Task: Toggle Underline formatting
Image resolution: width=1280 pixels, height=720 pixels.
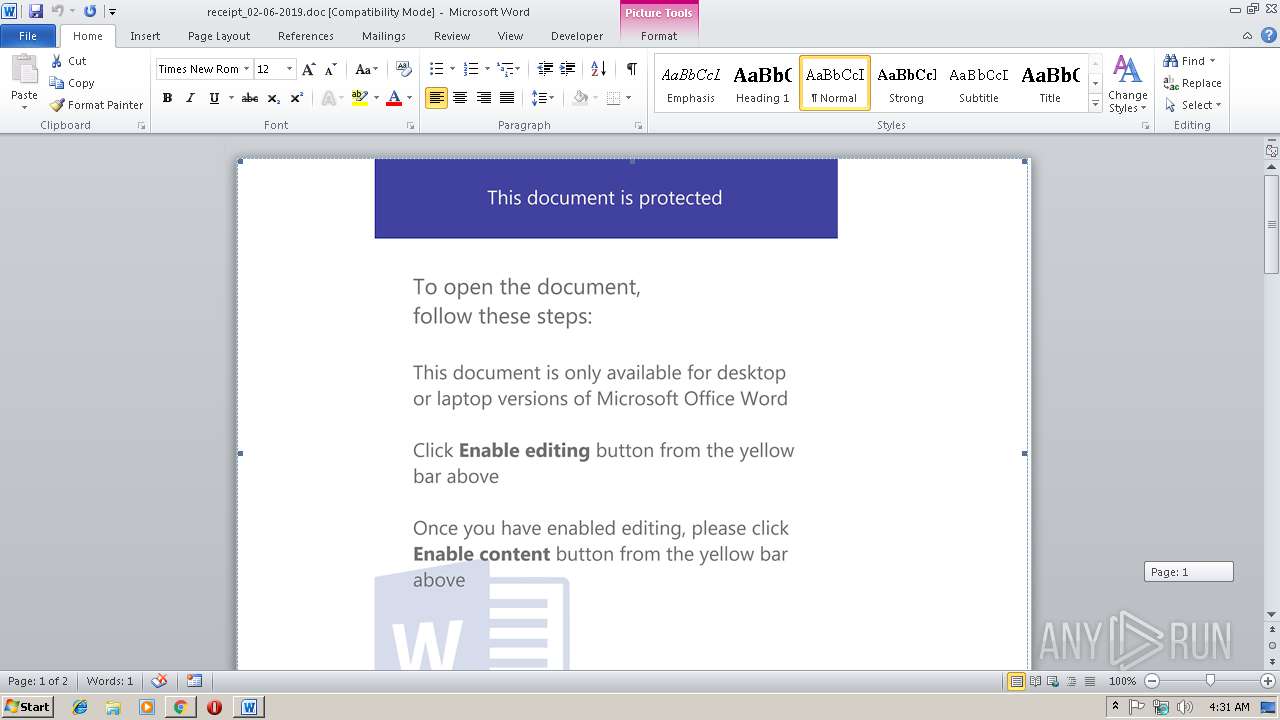Action: 214,98
